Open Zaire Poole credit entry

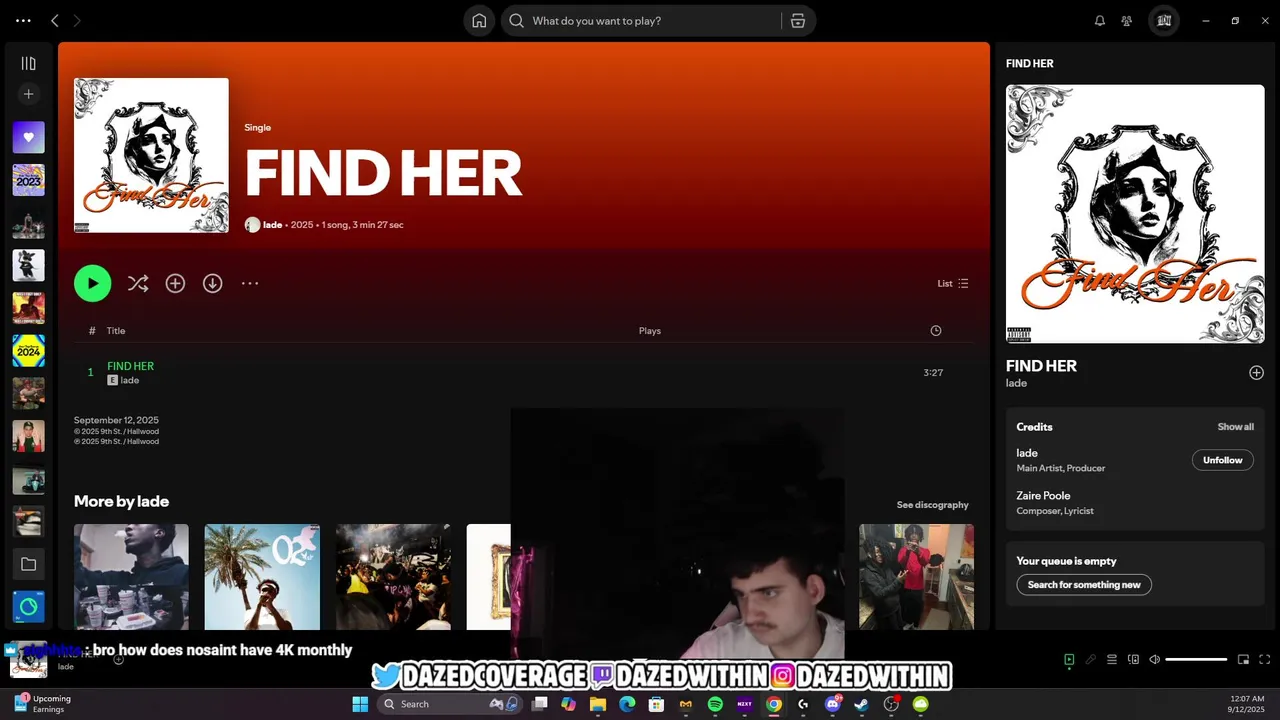click(1043, 496)
